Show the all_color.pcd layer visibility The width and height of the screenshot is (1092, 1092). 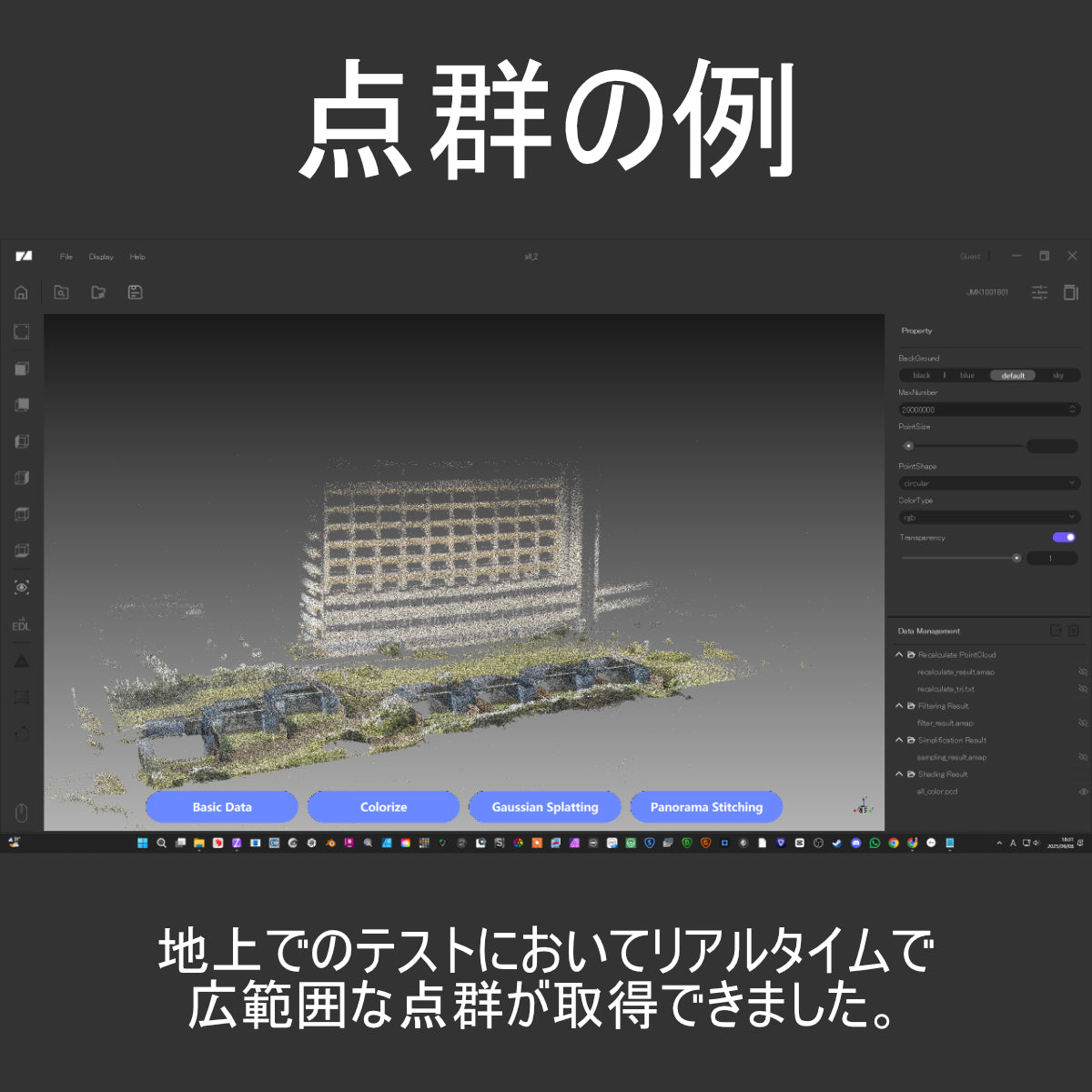pos(1083,792)
